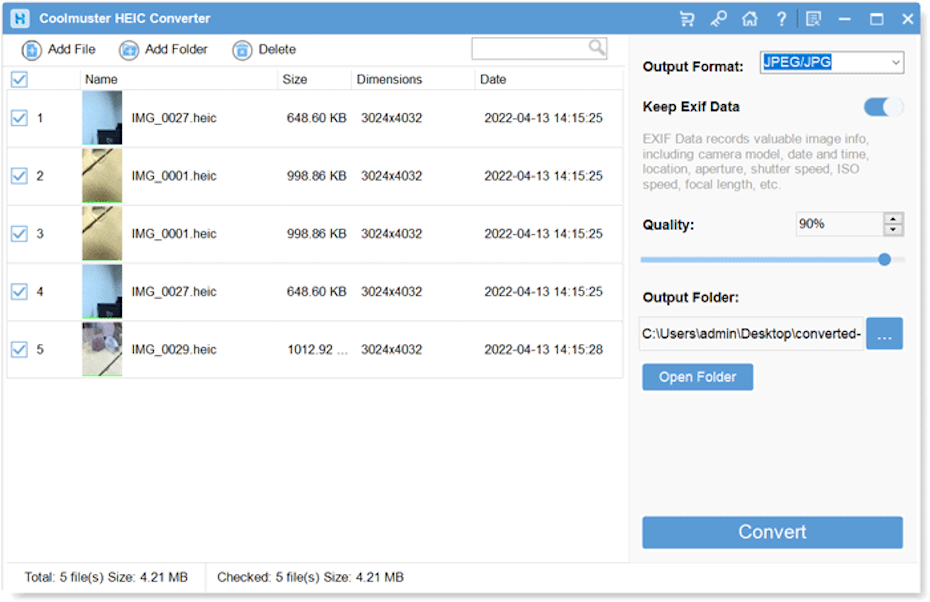Click the 648.60 KB size in row 1
Image resolution: width=930 pixels, height=602 pixels.
(x=316, y=118)
